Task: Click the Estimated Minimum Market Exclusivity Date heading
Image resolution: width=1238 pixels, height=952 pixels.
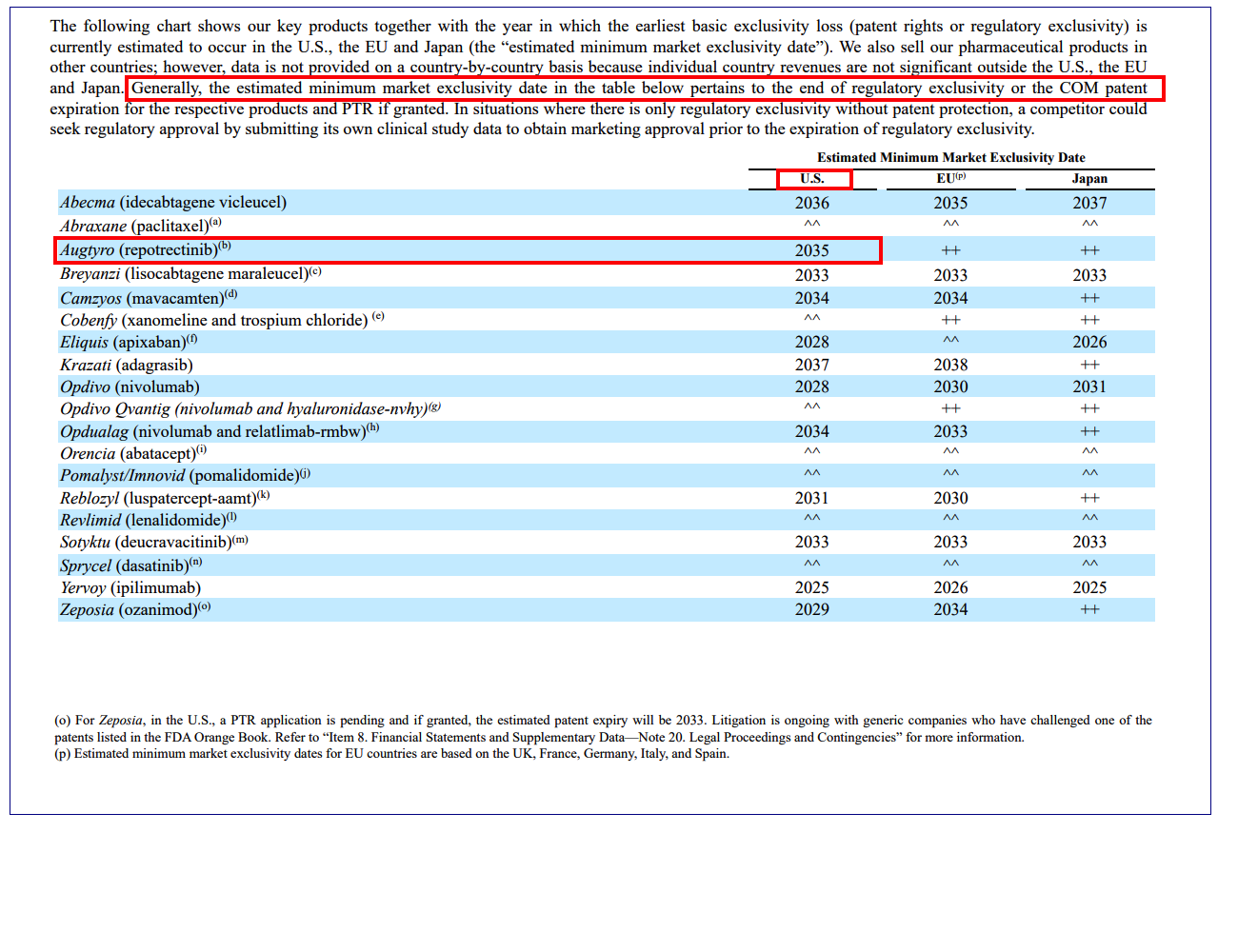Action: pos(950,158)
